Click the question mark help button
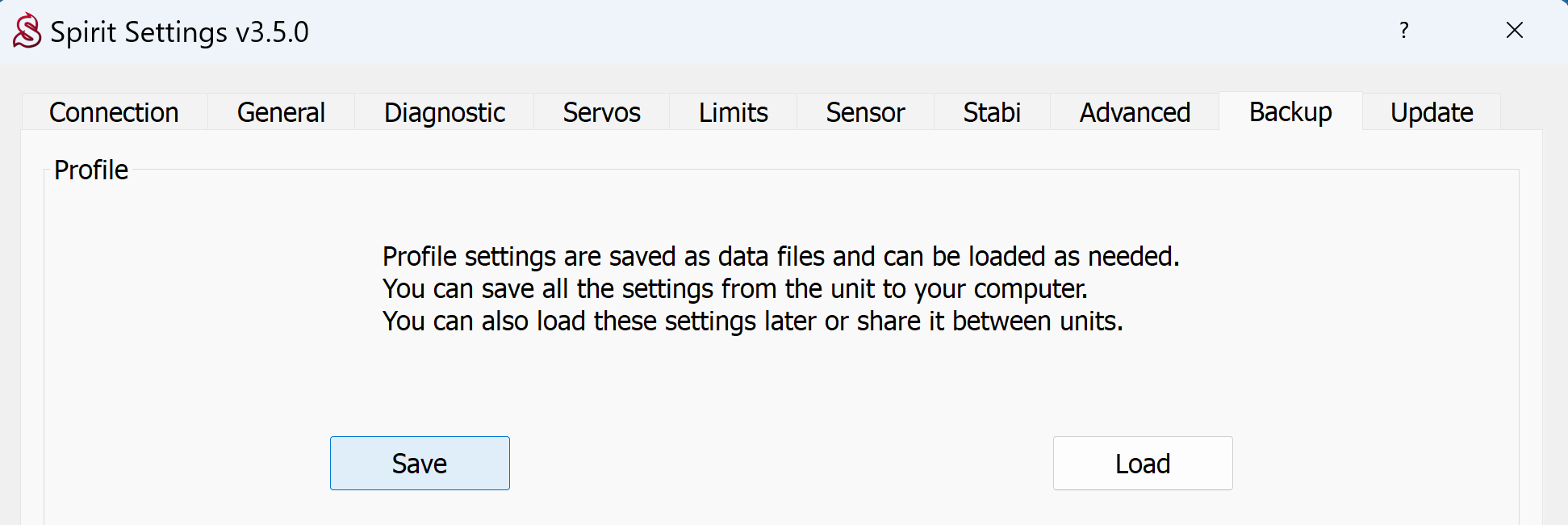Screen dimensions: 1568x525 click(1404, 31)
